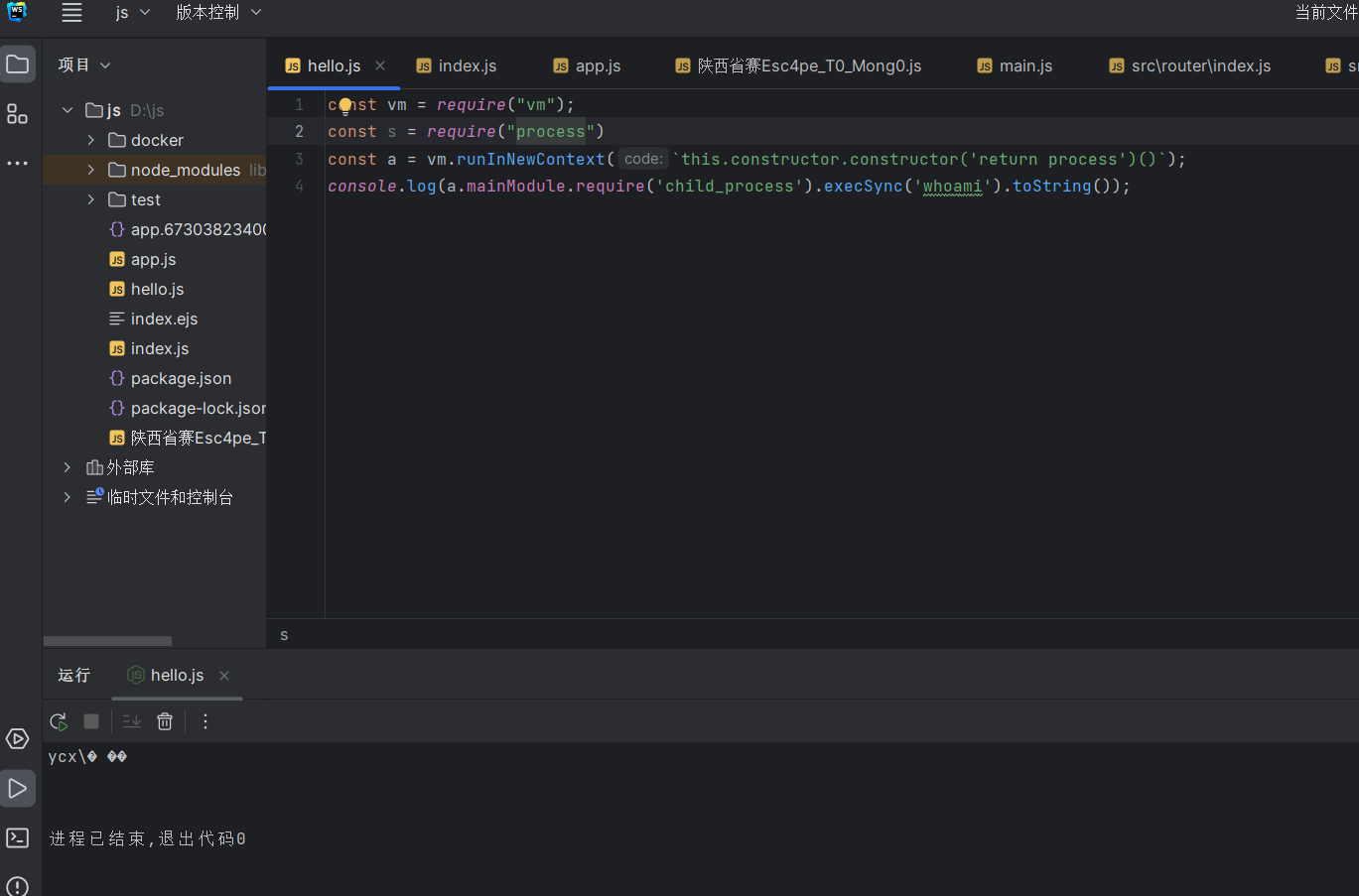Open more run toolbar options
Screen dimensions: 1359x896
pos(205,721)
